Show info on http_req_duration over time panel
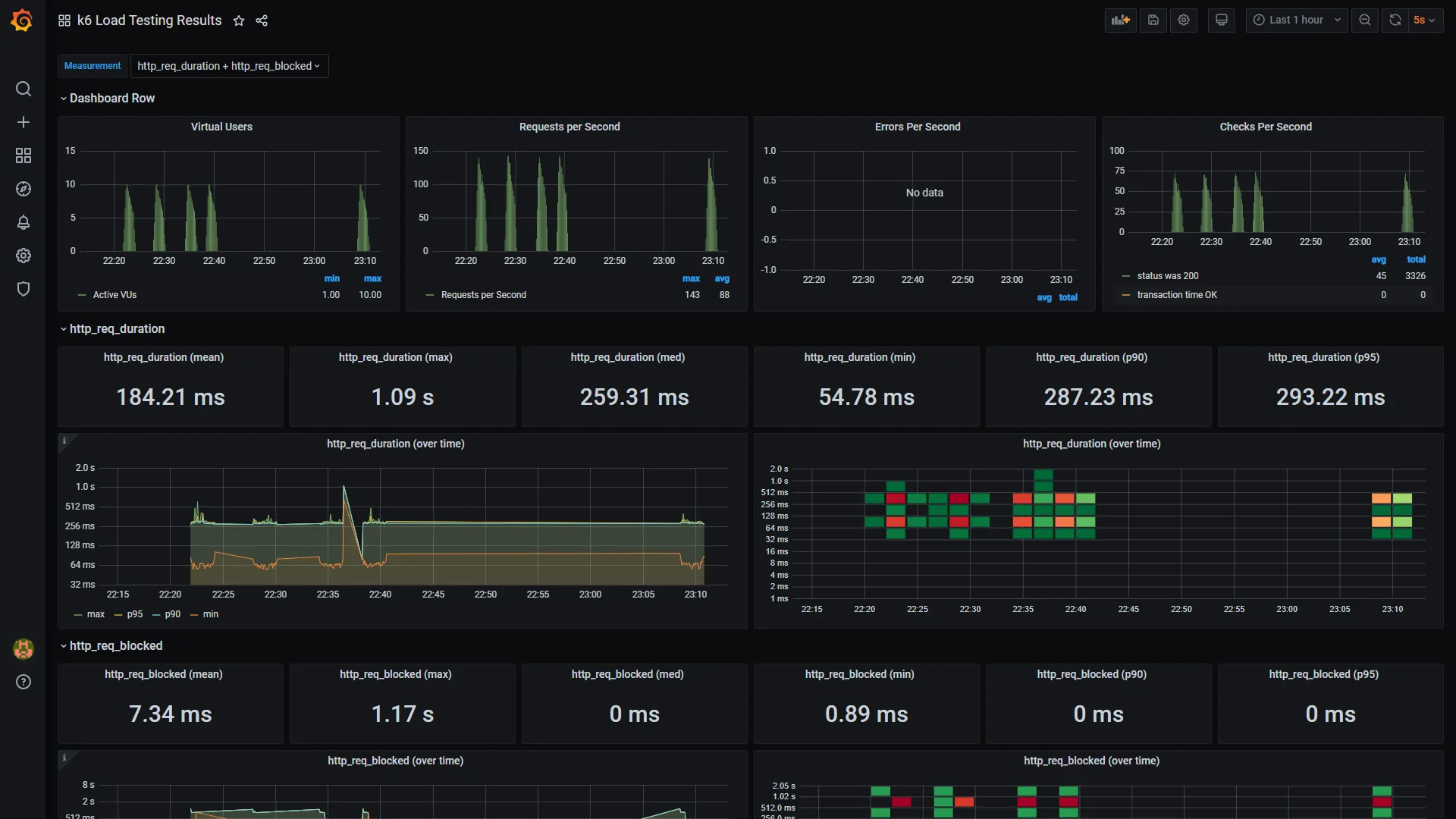This screenshot has height=819, width=1456. tap(64, 441)
